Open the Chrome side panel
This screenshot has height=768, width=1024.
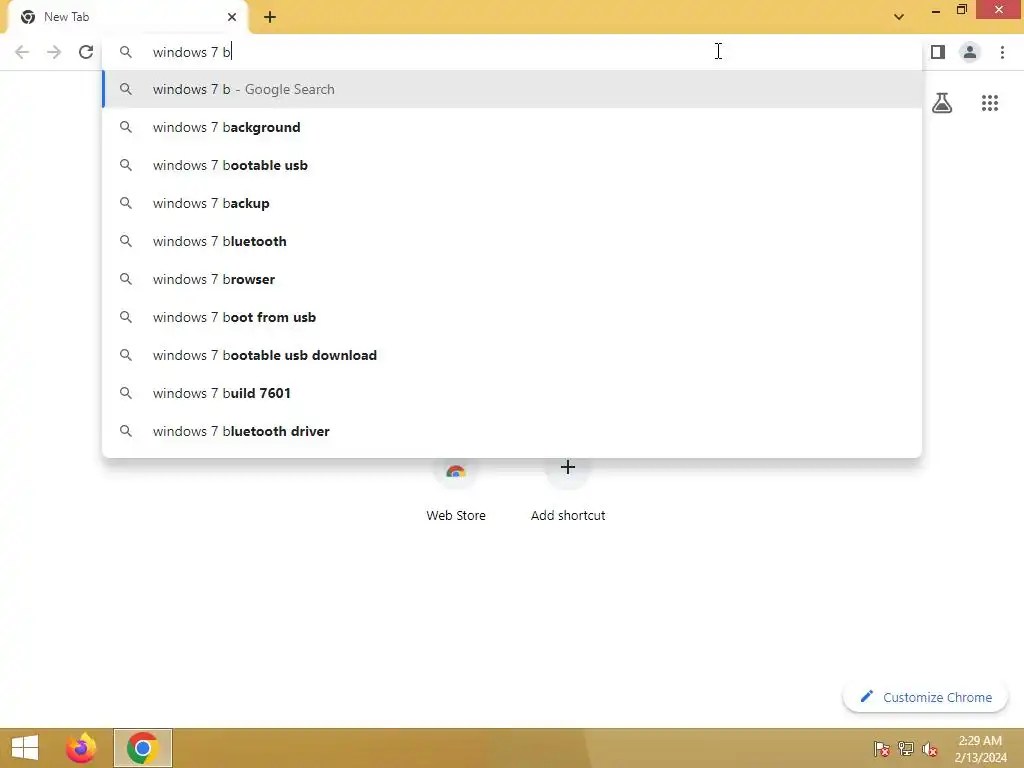pos(938,52)
